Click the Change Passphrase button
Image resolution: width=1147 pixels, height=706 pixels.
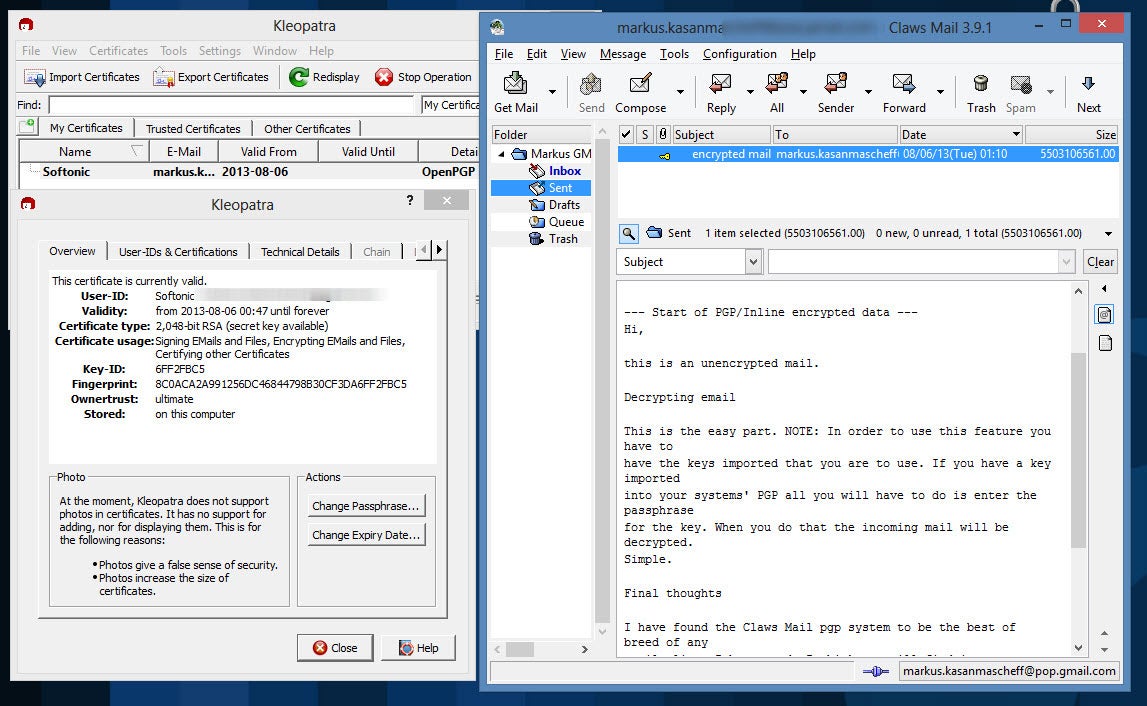[365, 506]
